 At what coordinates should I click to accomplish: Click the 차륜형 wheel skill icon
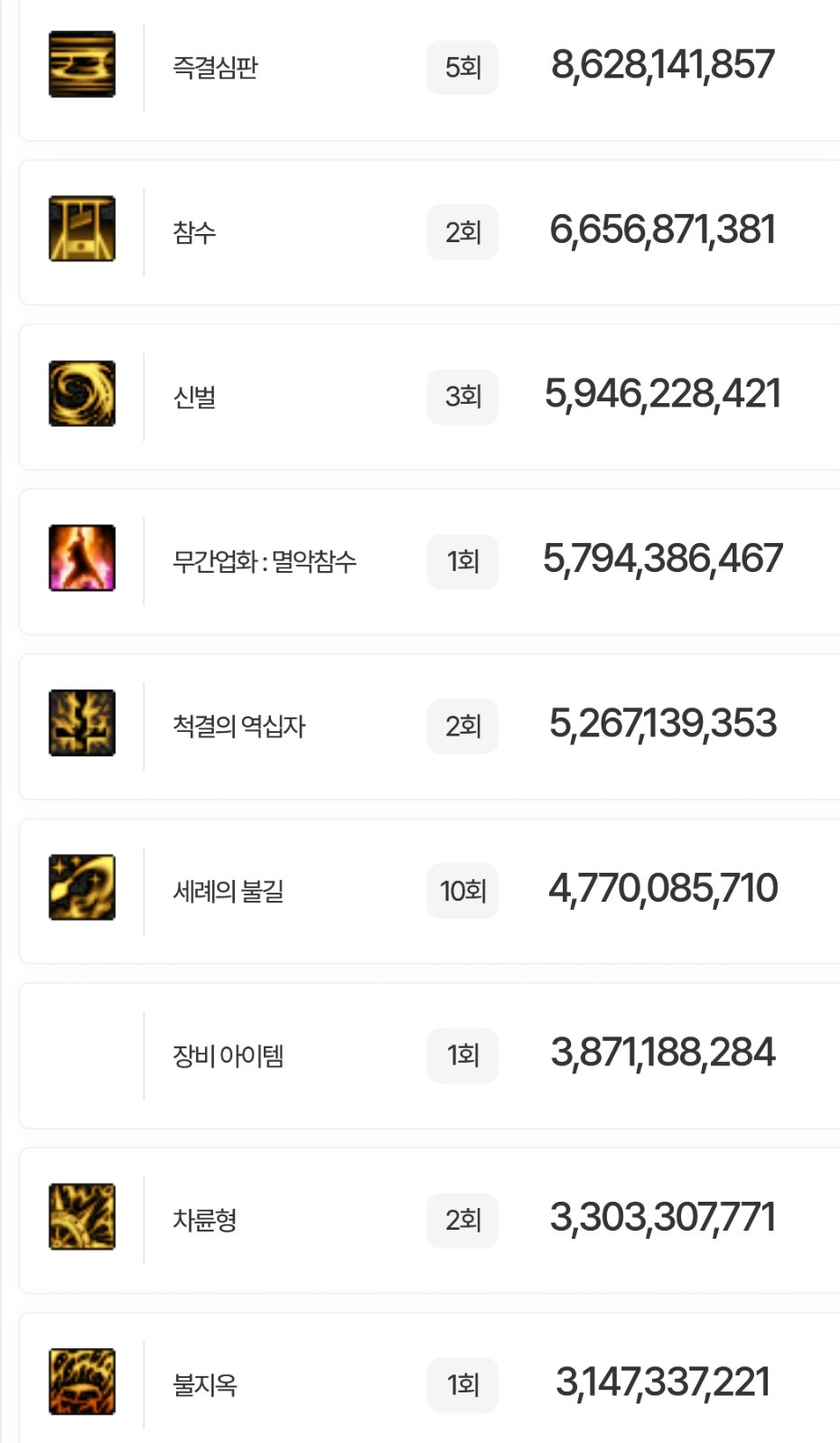(82, 1217)
